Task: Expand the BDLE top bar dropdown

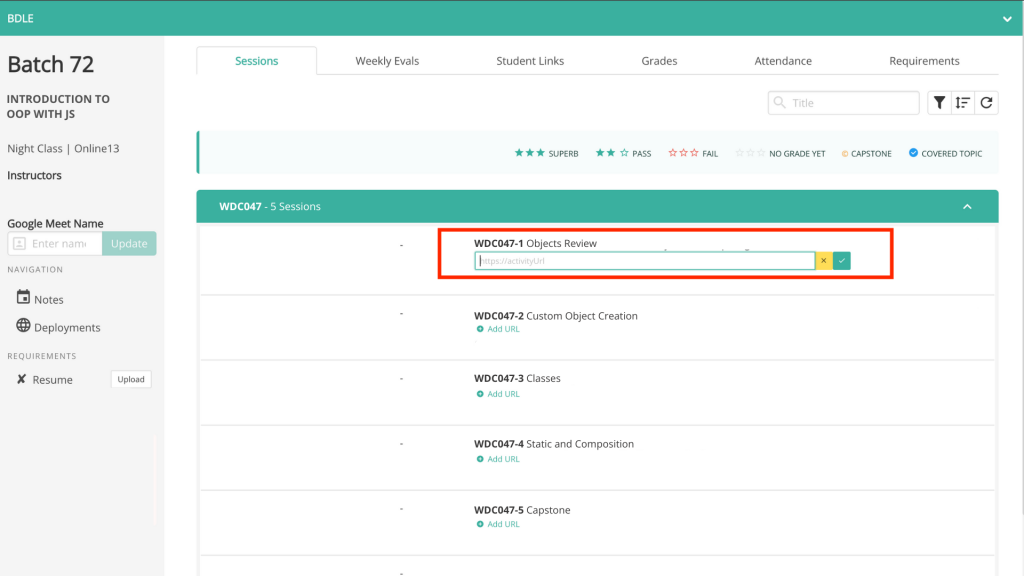Action: 1007,18
